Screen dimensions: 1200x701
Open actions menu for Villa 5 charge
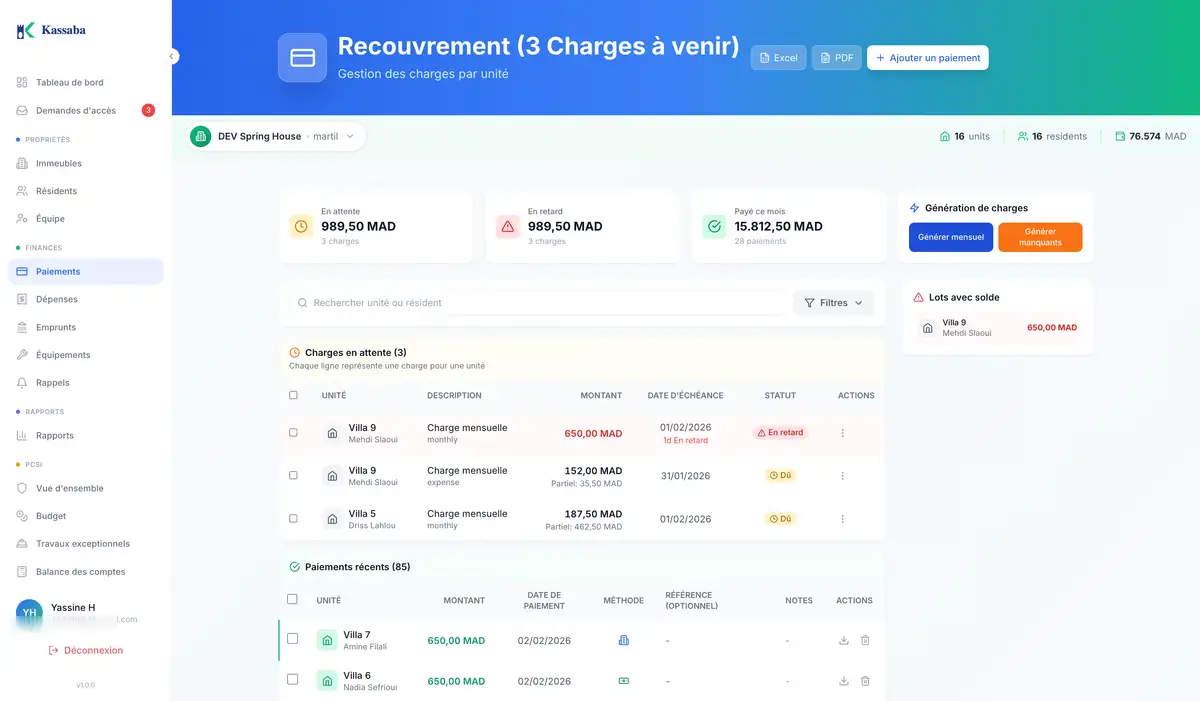(x=842, y=519)
